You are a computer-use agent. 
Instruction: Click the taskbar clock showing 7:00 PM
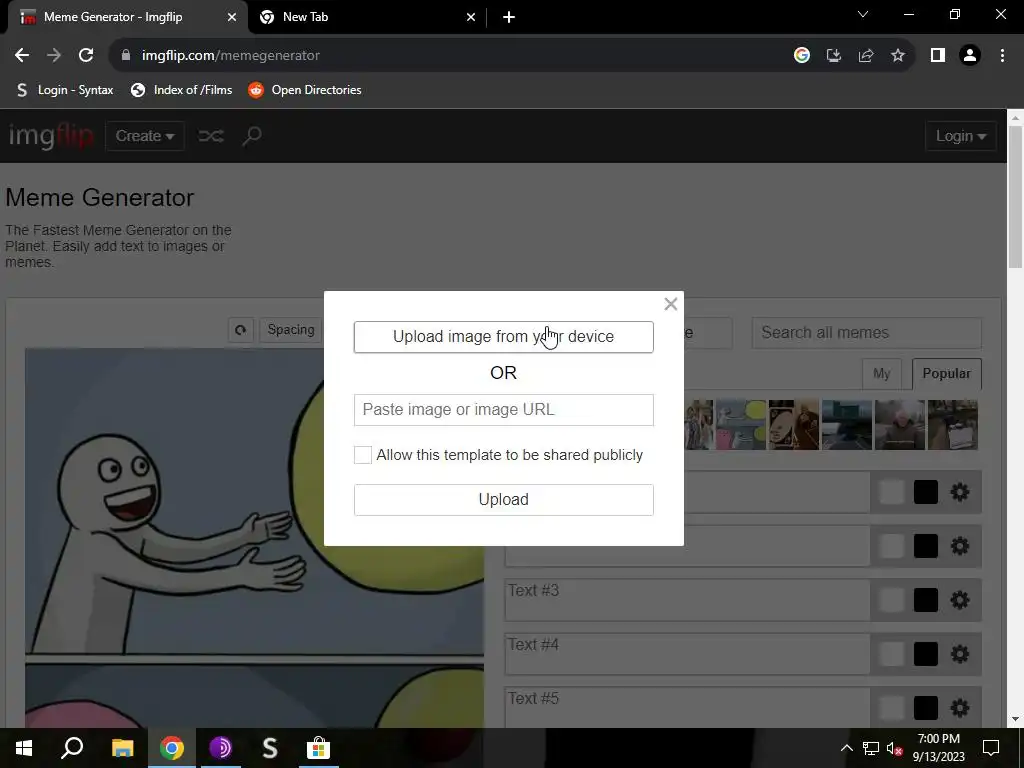938,748
